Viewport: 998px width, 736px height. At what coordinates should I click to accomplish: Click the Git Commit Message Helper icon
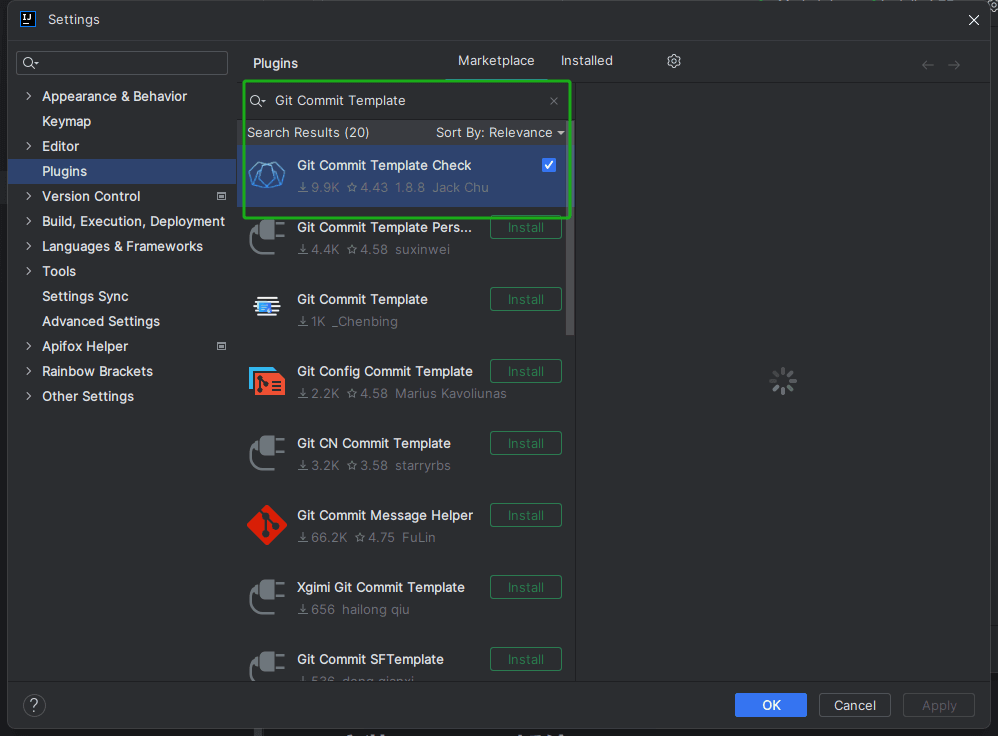pyautogui.click(x=266, y=526)
